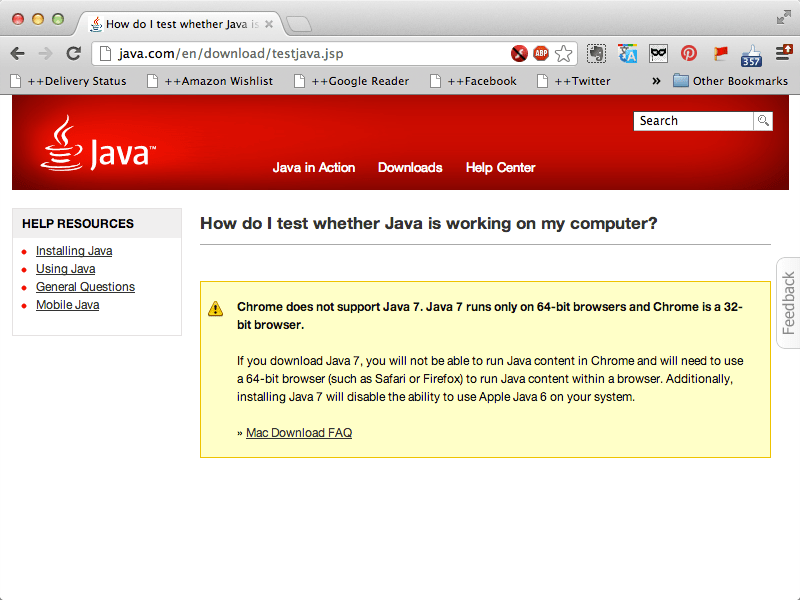Open the ++Google Reader bookmark
Viewport: 800px width, 600px height.
click(x=352, y=81)
